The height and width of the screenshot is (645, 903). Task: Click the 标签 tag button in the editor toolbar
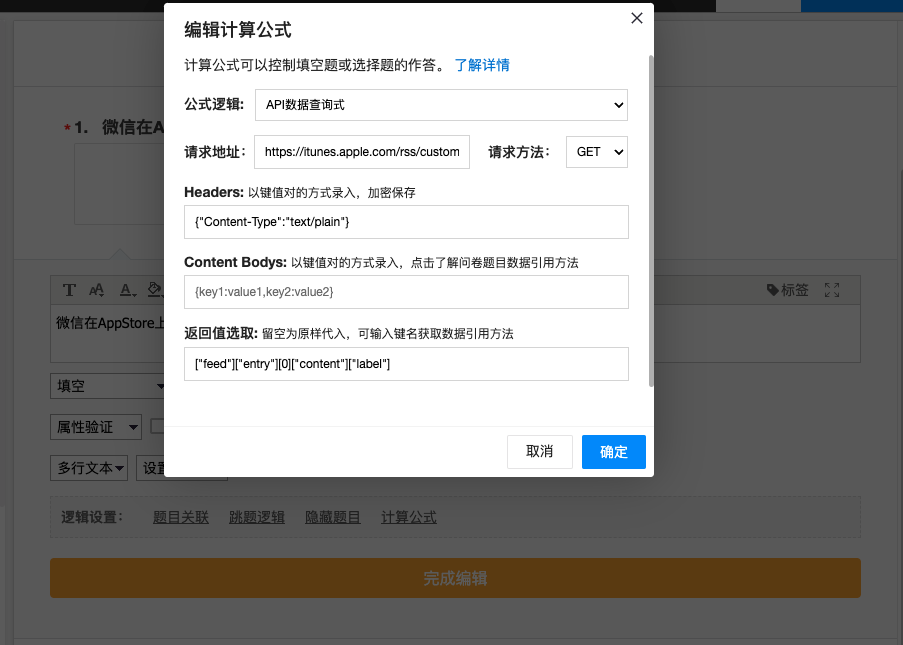[788, 290]
